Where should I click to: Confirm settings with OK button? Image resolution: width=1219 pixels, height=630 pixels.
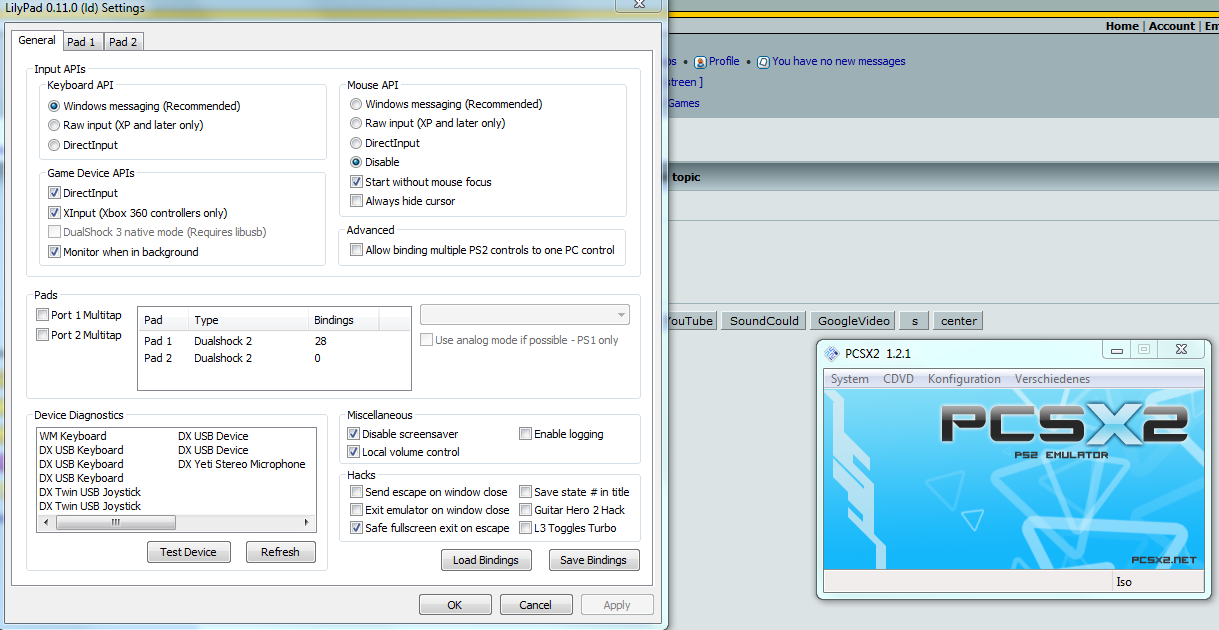[455, 605]
